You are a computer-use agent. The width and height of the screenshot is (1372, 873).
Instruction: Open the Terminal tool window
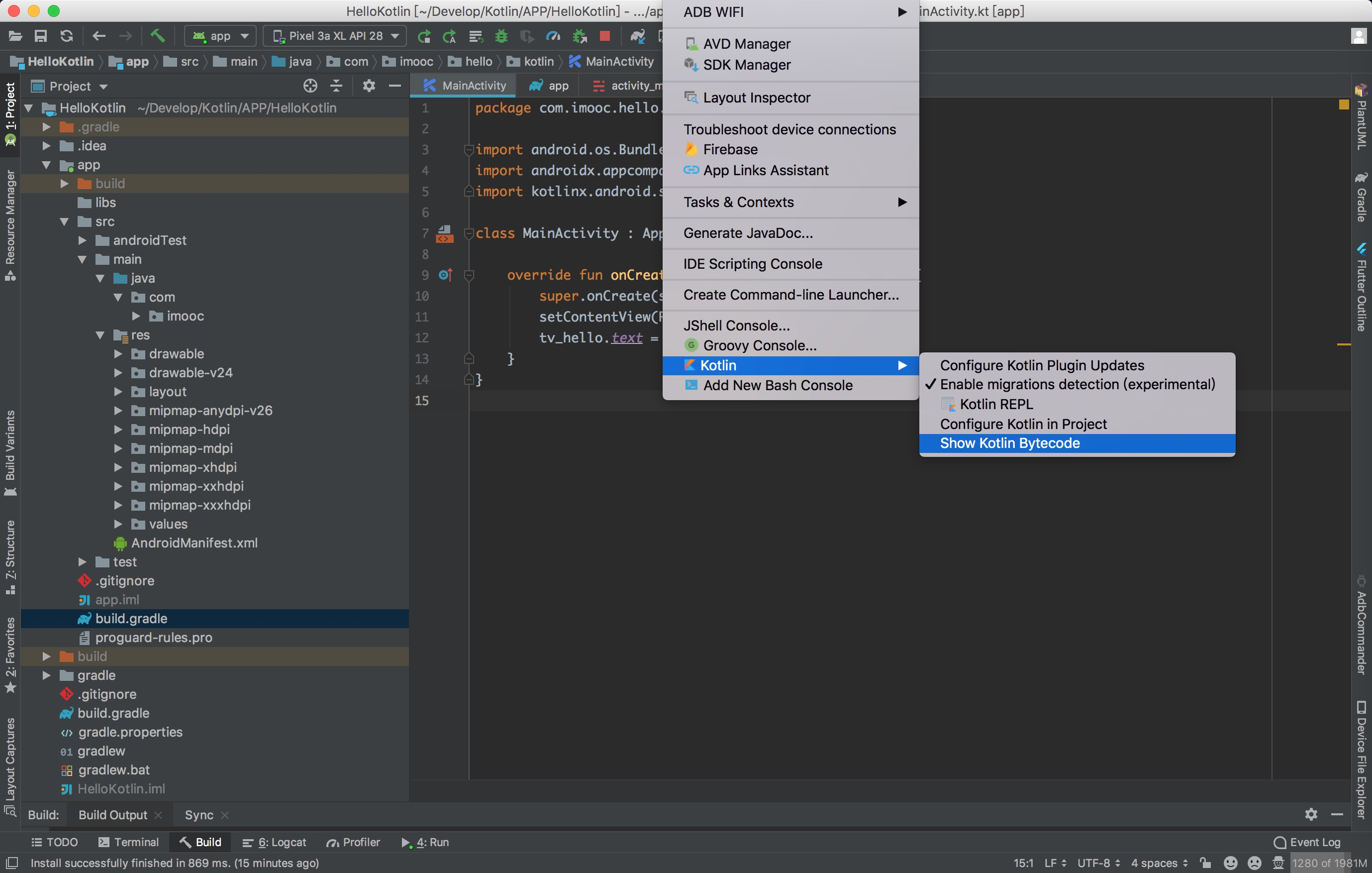pos(128,842)
